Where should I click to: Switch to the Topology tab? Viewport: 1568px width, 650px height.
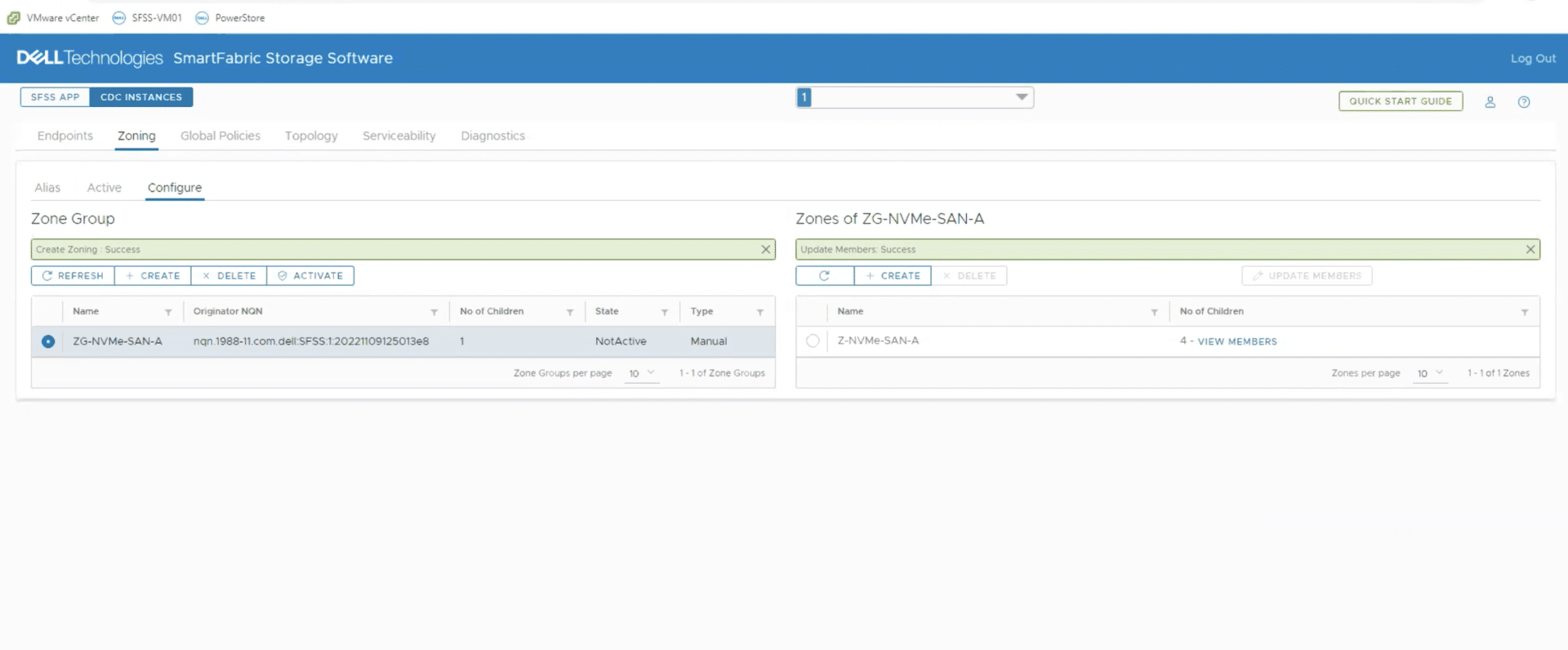tap(311, 136)
